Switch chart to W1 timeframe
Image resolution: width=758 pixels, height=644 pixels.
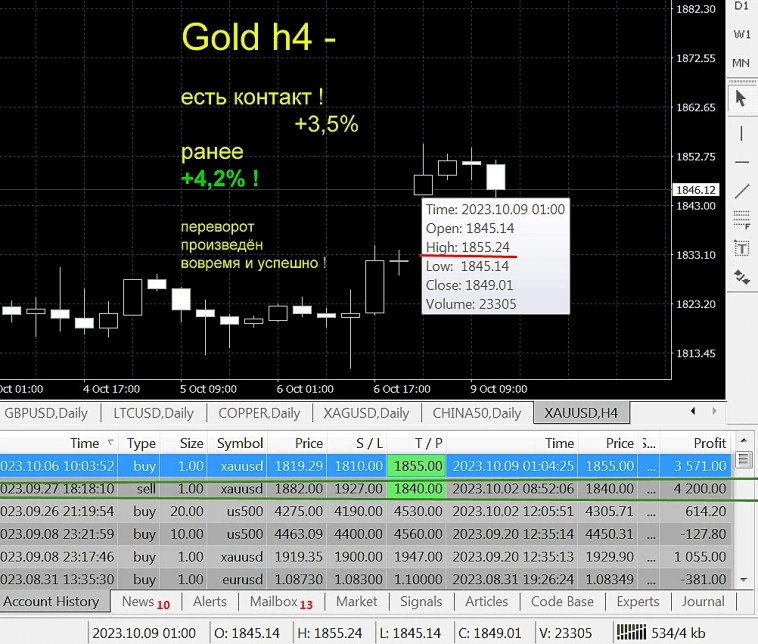pyautogui.click(x=741, y=34)
